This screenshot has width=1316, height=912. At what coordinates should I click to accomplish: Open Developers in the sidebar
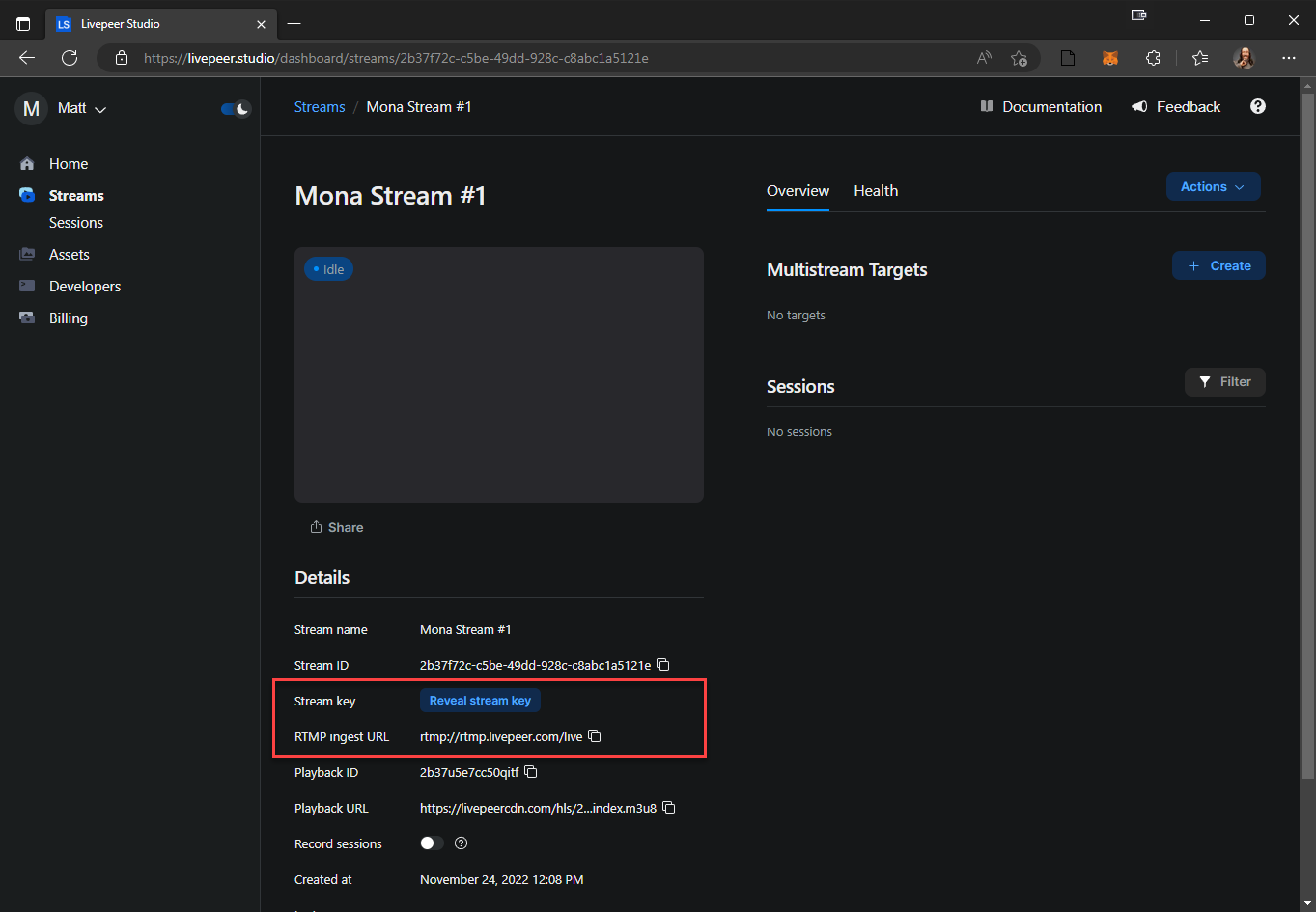(85, 287)
